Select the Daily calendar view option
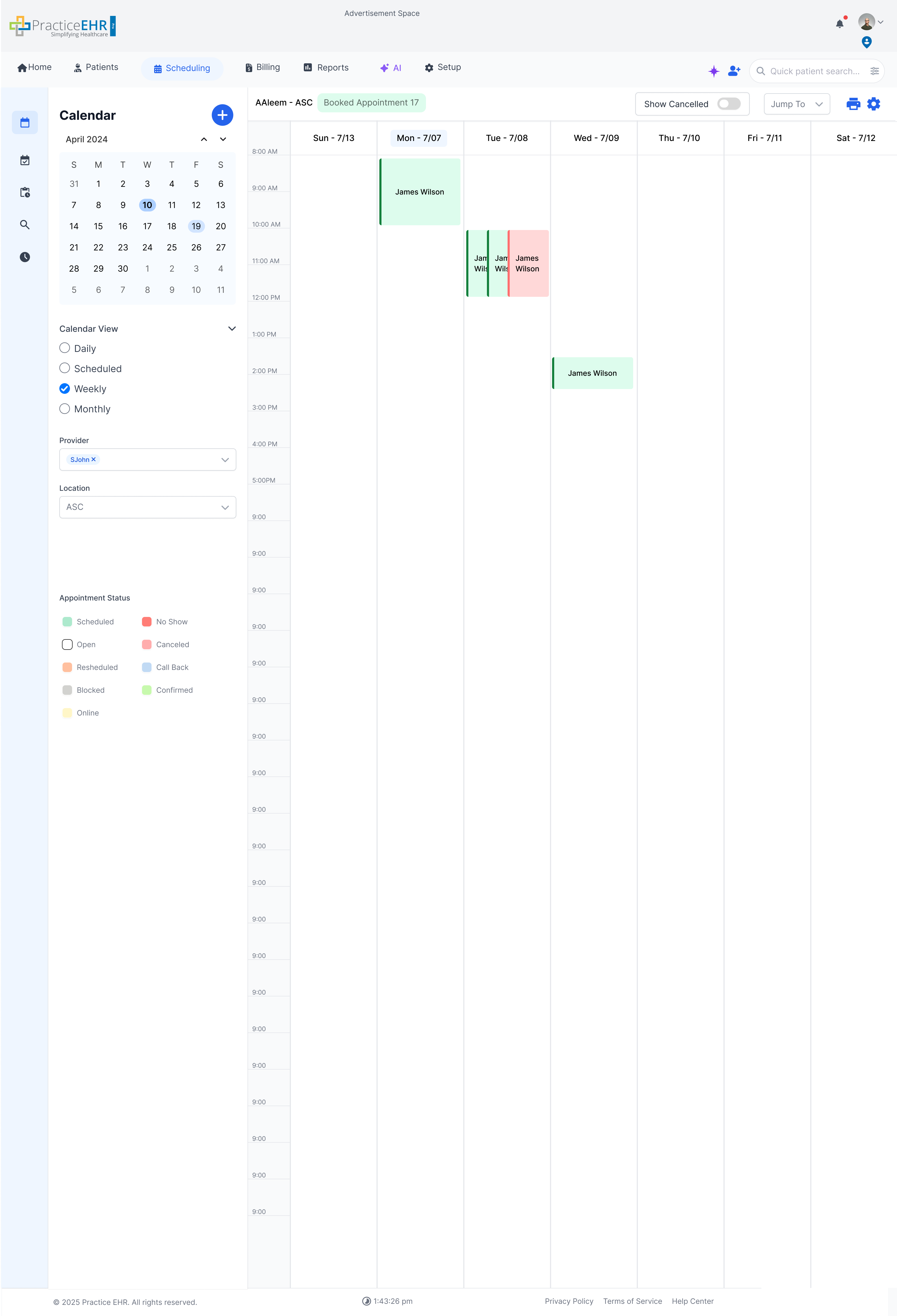This screenshot has width=897, height=1316. (65, 348)
